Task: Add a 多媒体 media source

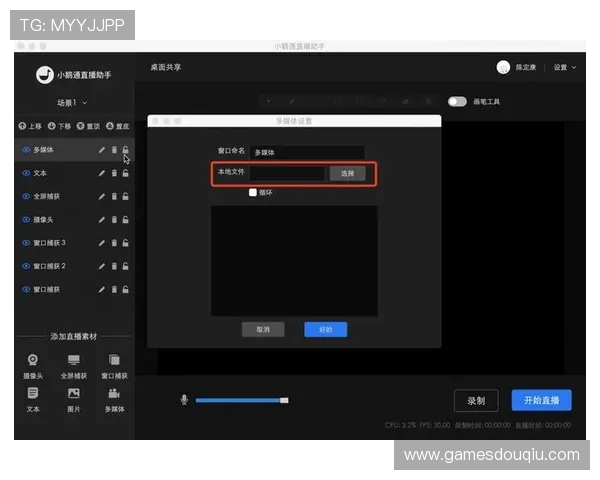Action: tap(114, 399)
